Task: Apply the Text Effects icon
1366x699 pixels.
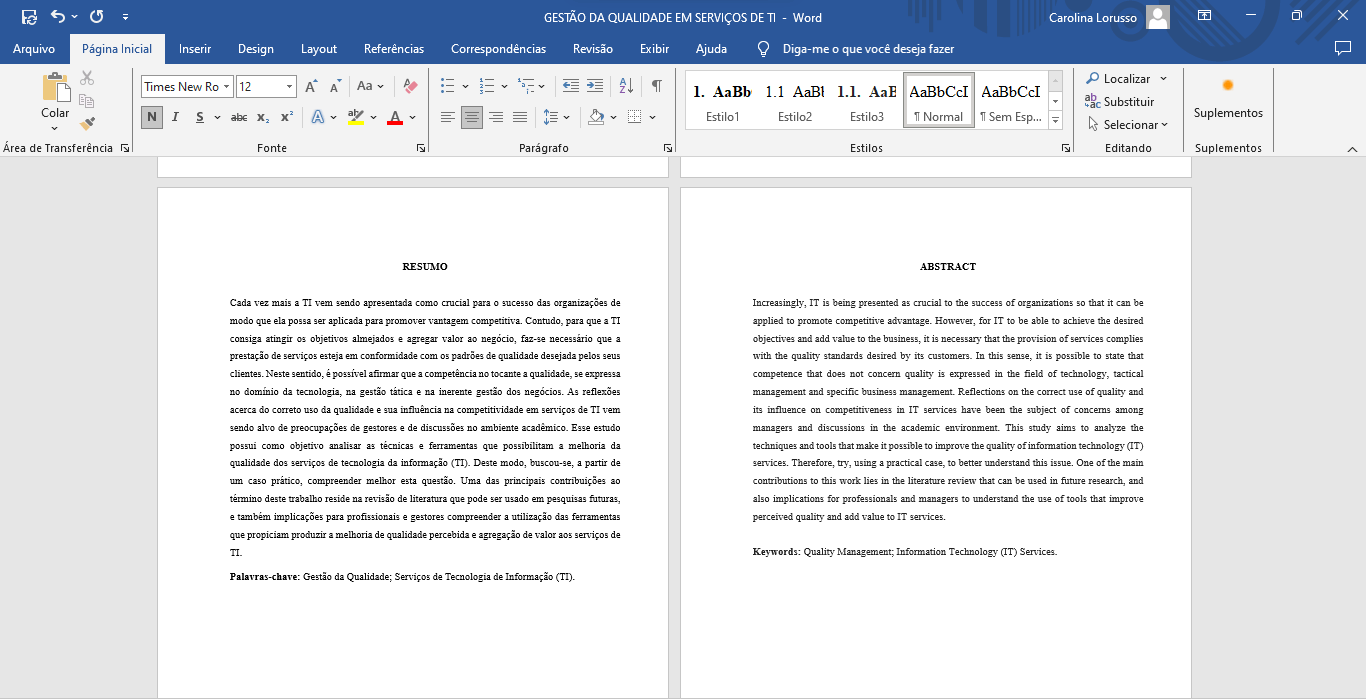Action: click(318, 117)
